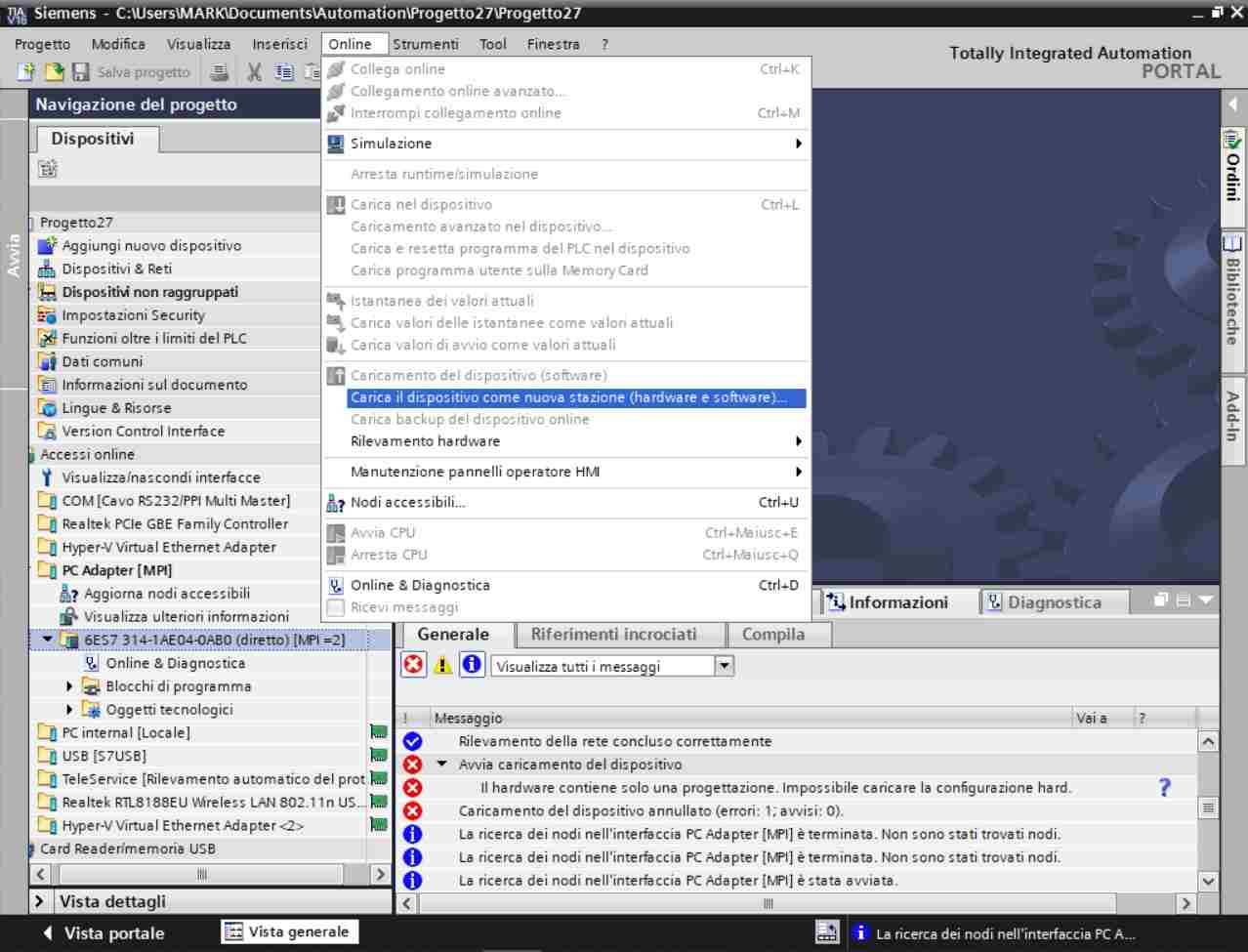Click the Aggiorna nodi accessibili icon

click(x=68, y=594)
